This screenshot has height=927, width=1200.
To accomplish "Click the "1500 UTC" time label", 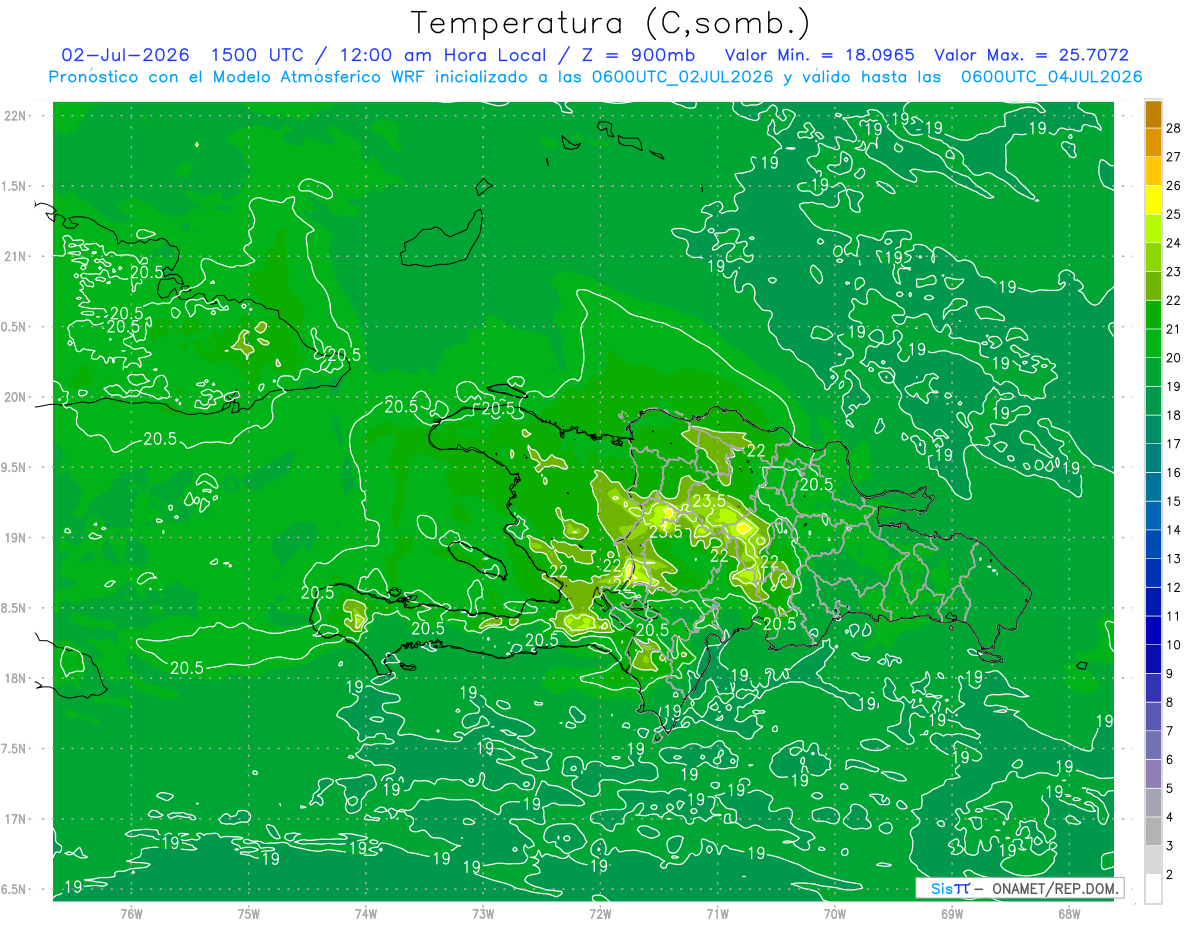I will tap(257, 55).
